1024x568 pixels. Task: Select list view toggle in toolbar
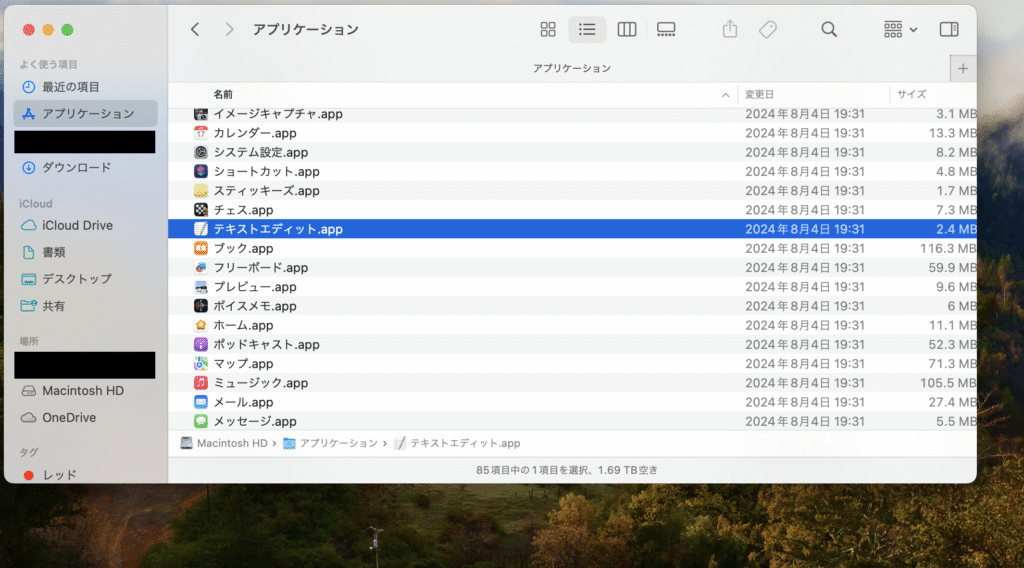(x=587, y=30)
